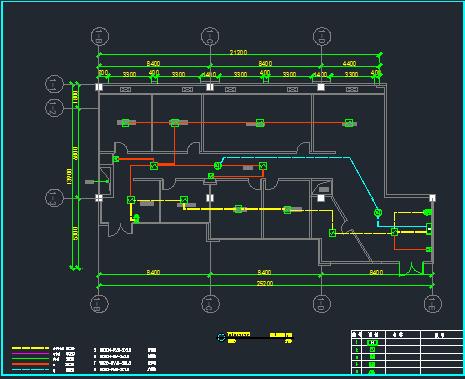Select the magenta line legend sample

(30, 353)
